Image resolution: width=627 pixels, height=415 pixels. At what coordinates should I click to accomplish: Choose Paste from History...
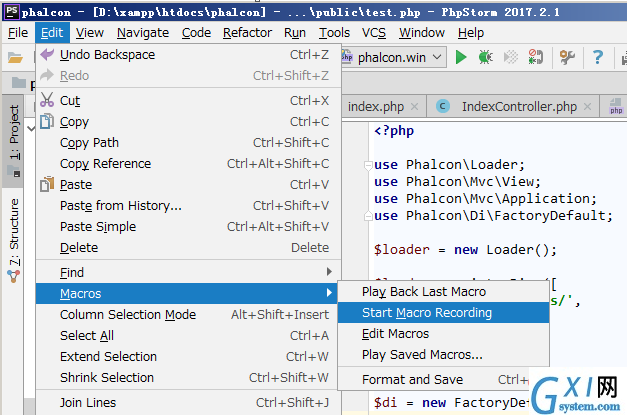pyautogui.click(x=188, y=206)
